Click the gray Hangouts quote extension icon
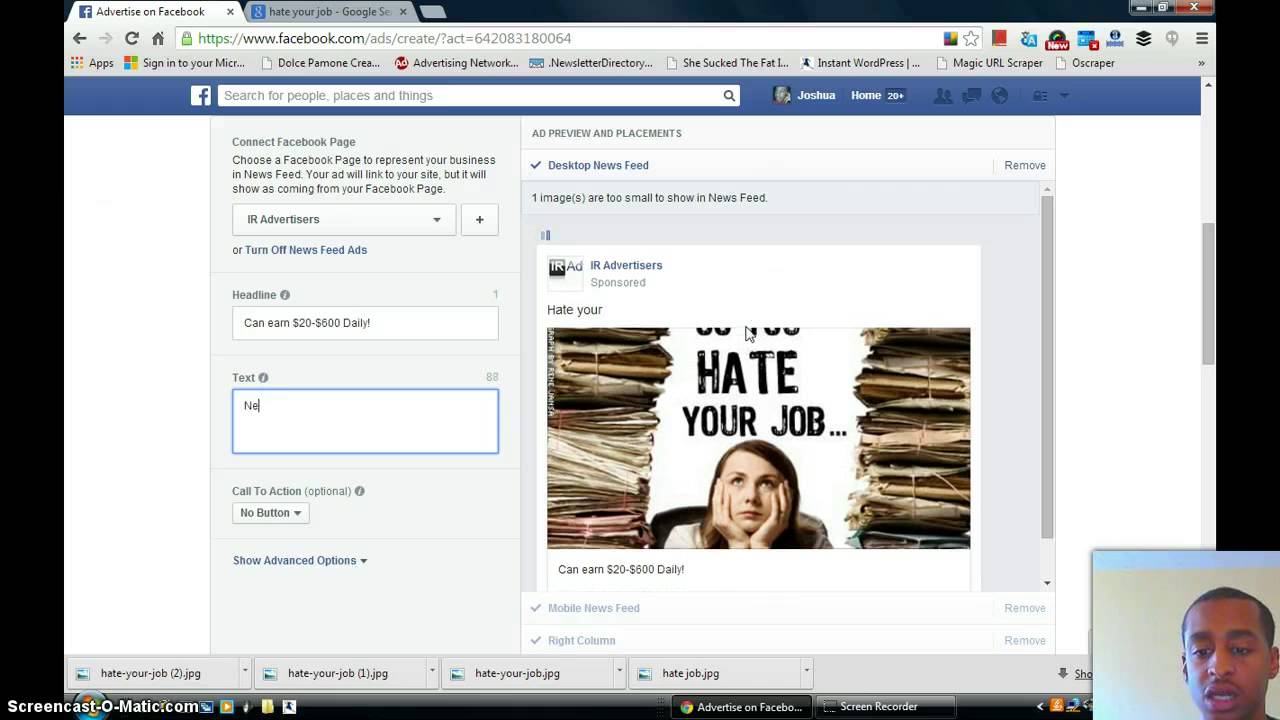The image size is (1280, 720). click(x=1172, y=38)
